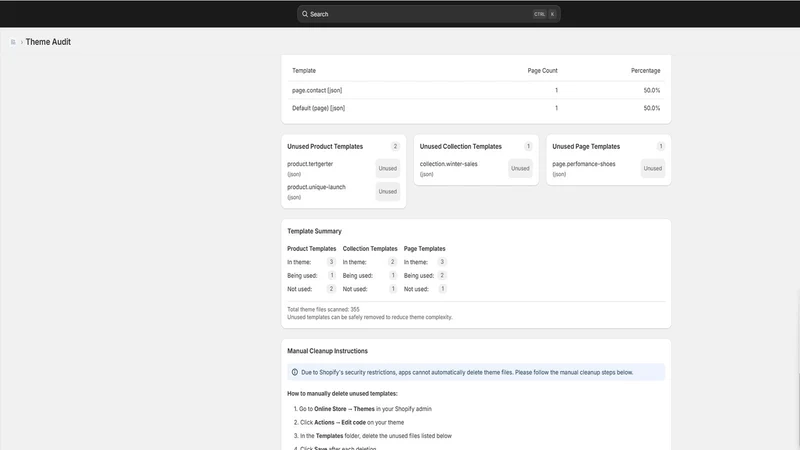Viewport: 800px width, 450px height.
Task: Click the Collection Templates summary column title
Action: pyautogui.click(x=370, y=249)
